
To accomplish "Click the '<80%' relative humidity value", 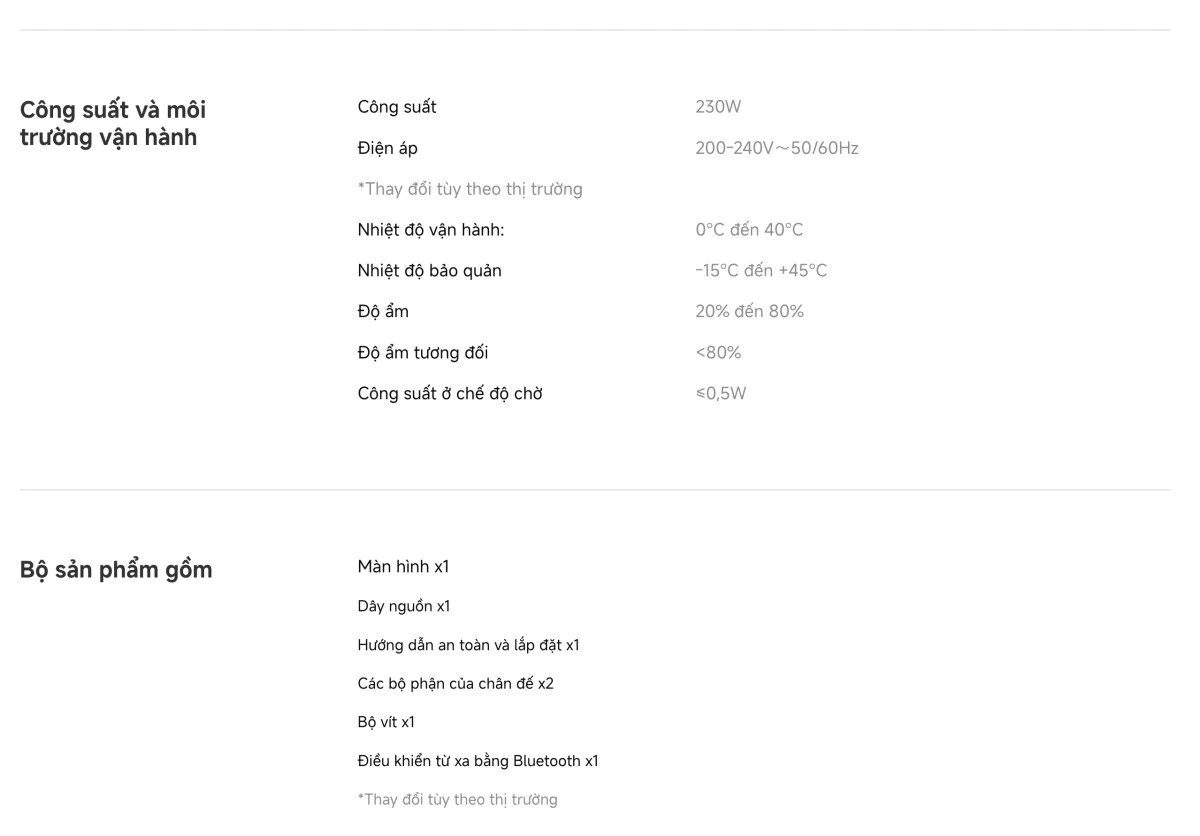I will point(718,352).
